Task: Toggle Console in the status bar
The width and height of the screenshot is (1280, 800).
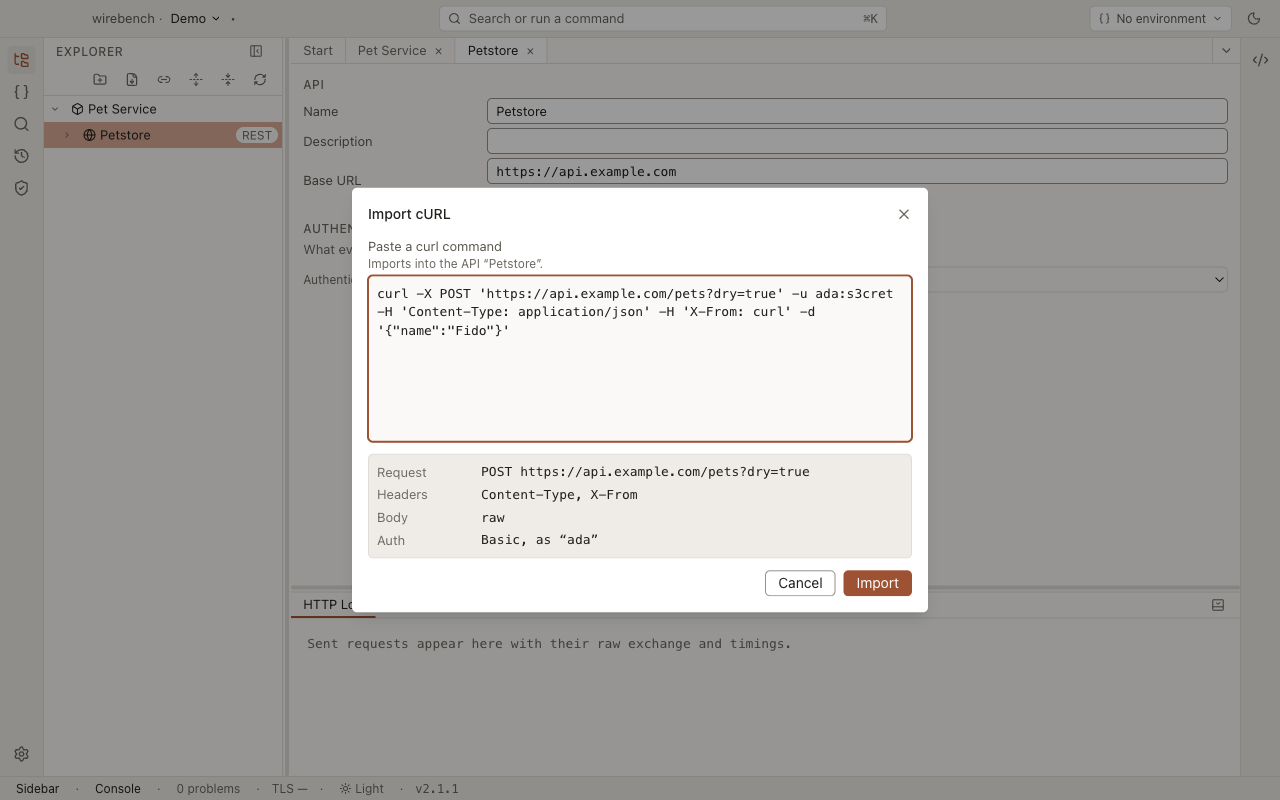Action: pos(118,789)
